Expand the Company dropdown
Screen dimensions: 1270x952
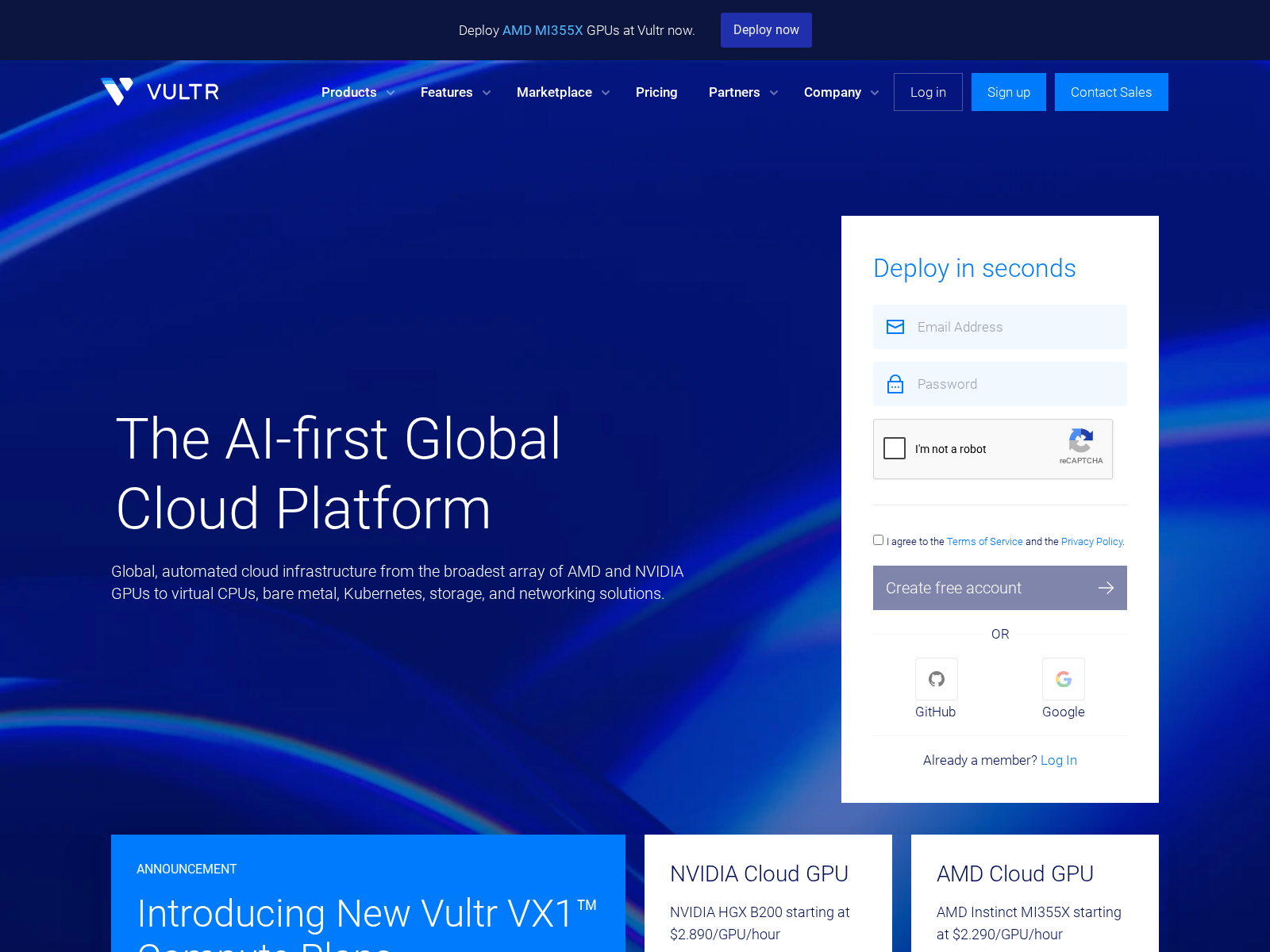coord(832,92)
